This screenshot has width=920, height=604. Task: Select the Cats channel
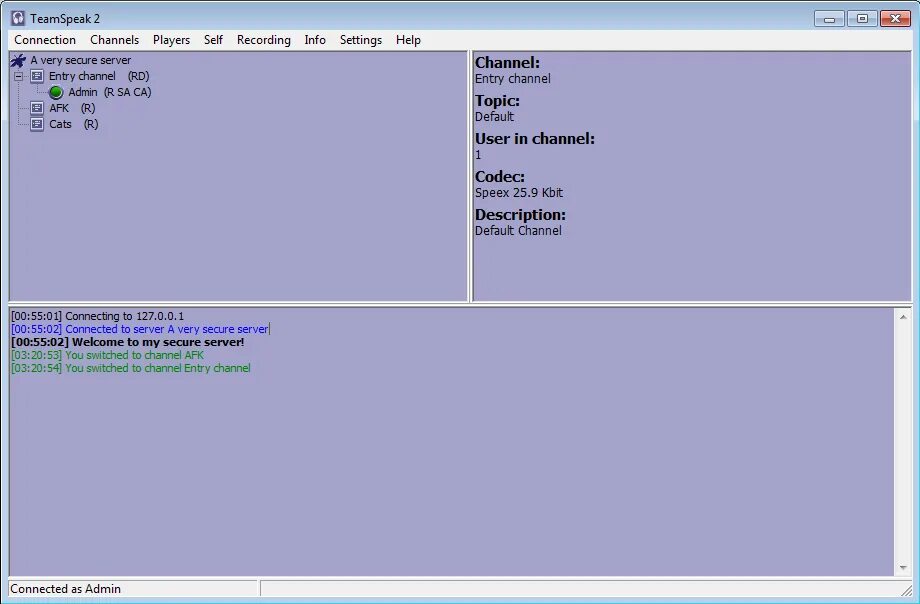pyautogui.click(x=73, y=124)
